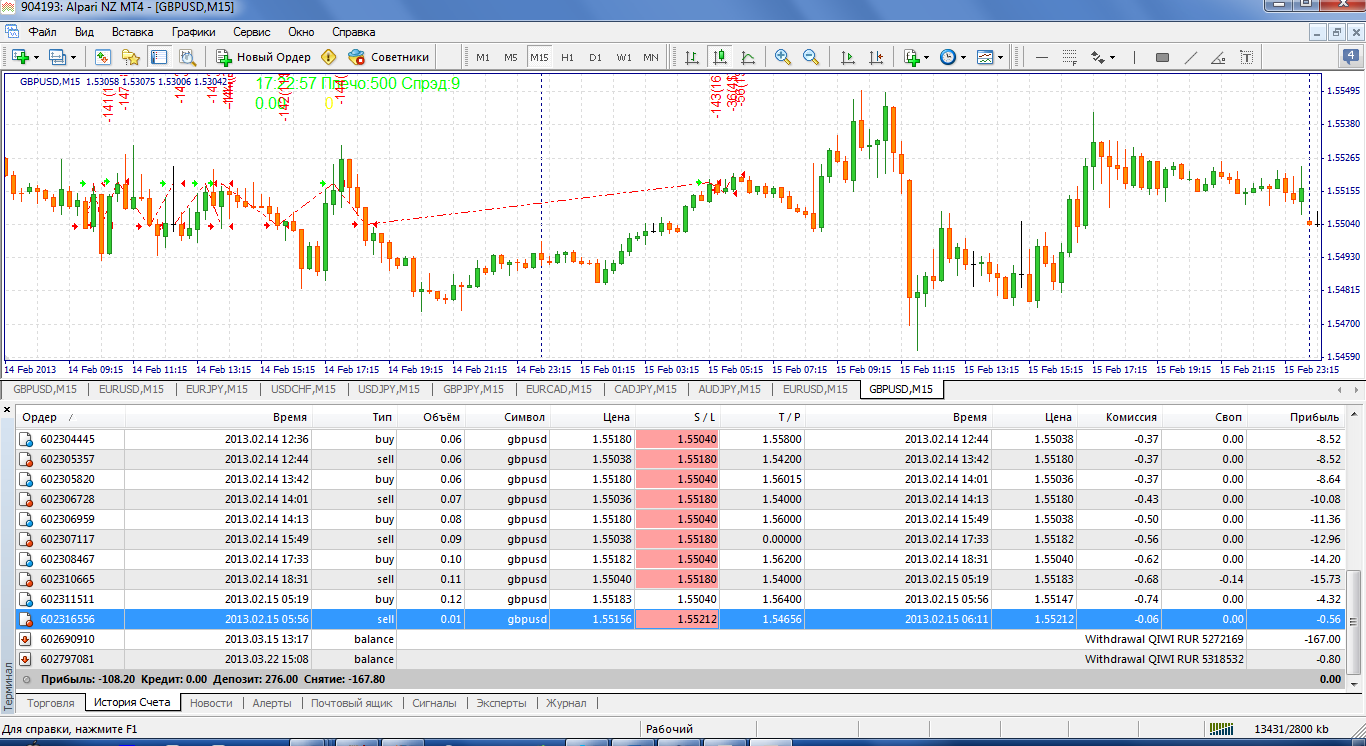Open the Файл menu
The height and width of the screenshot is (746, 1366).
point(42,32)
